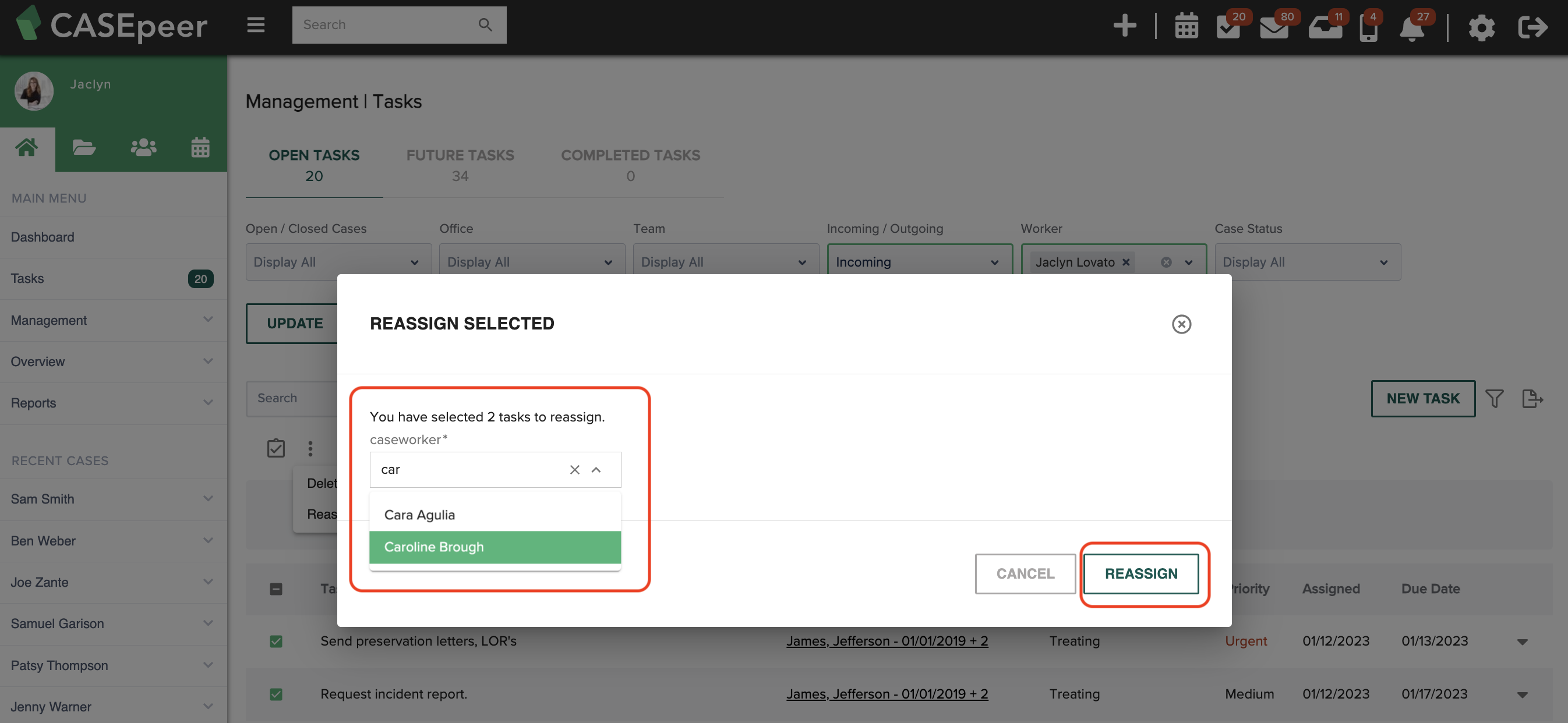1568x723 pixels.
Task: Sort by the Due Date column header
Action: click(1431, 589)
